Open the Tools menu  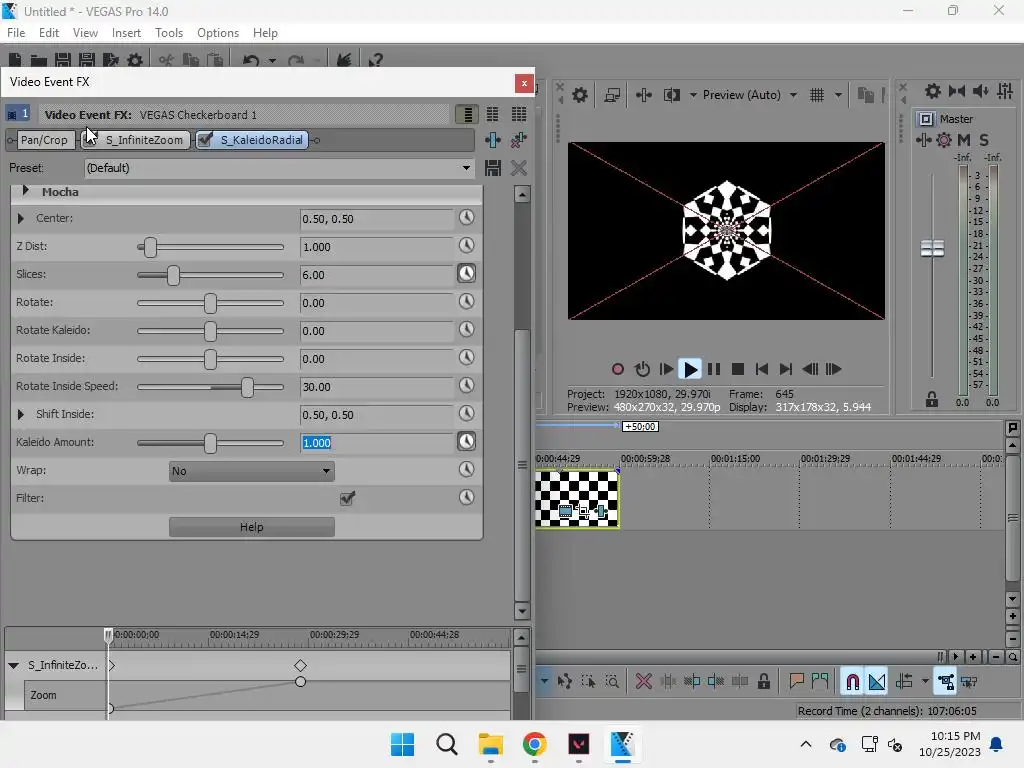pos(168,33)
